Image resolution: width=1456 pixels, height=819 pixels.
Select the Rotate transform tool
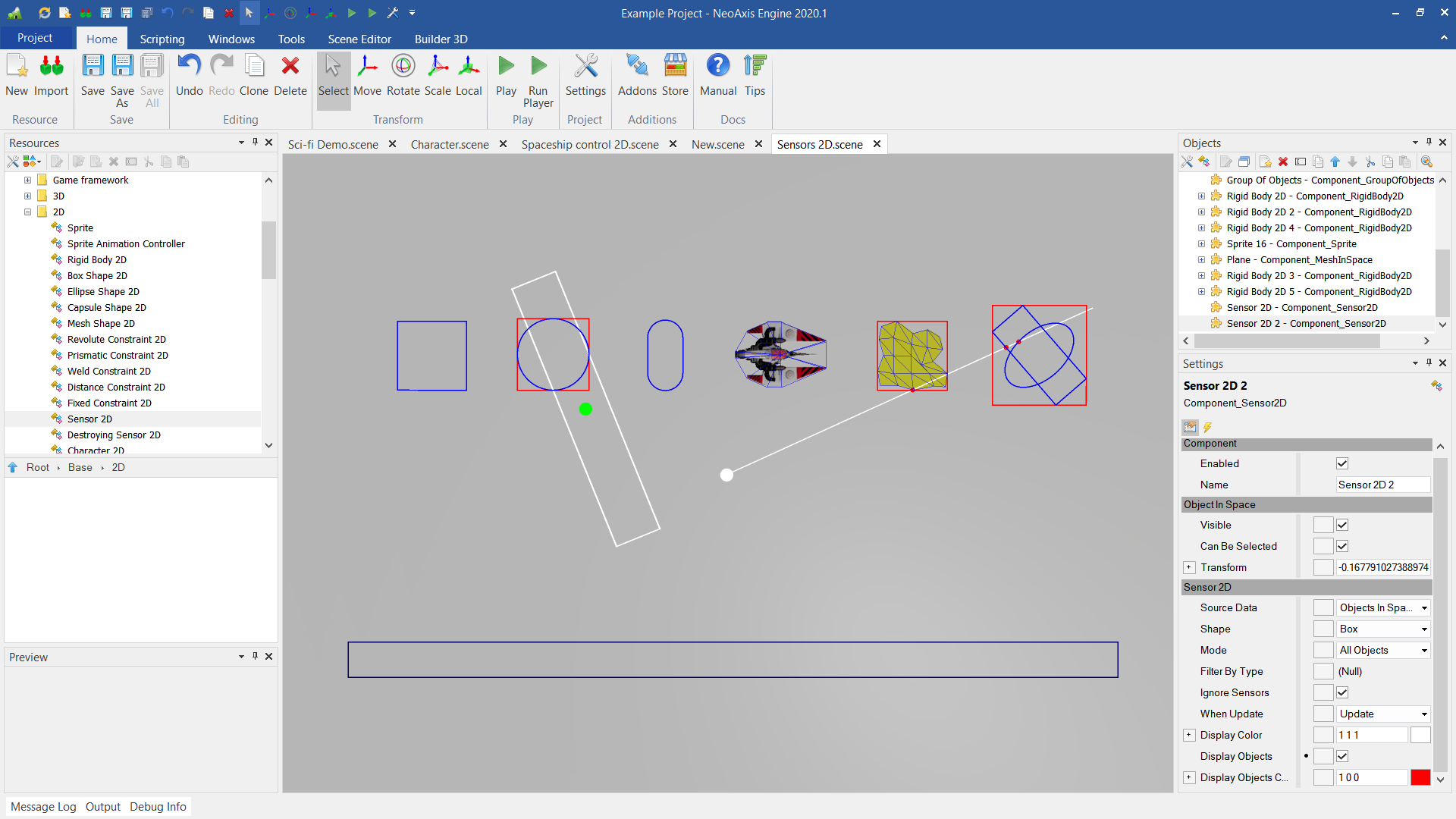coord(403,75)
